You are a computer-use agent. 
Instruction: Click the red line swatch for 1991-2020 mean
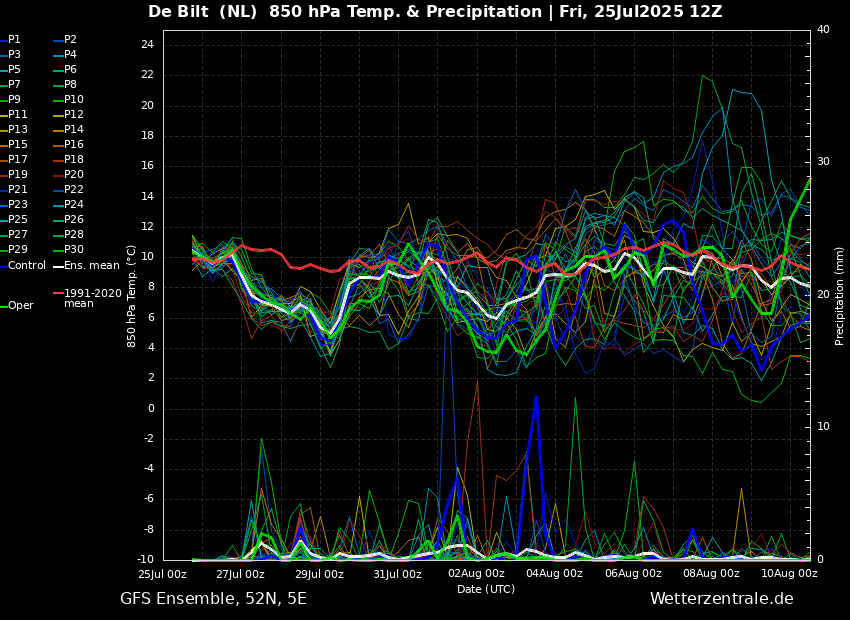58,294
